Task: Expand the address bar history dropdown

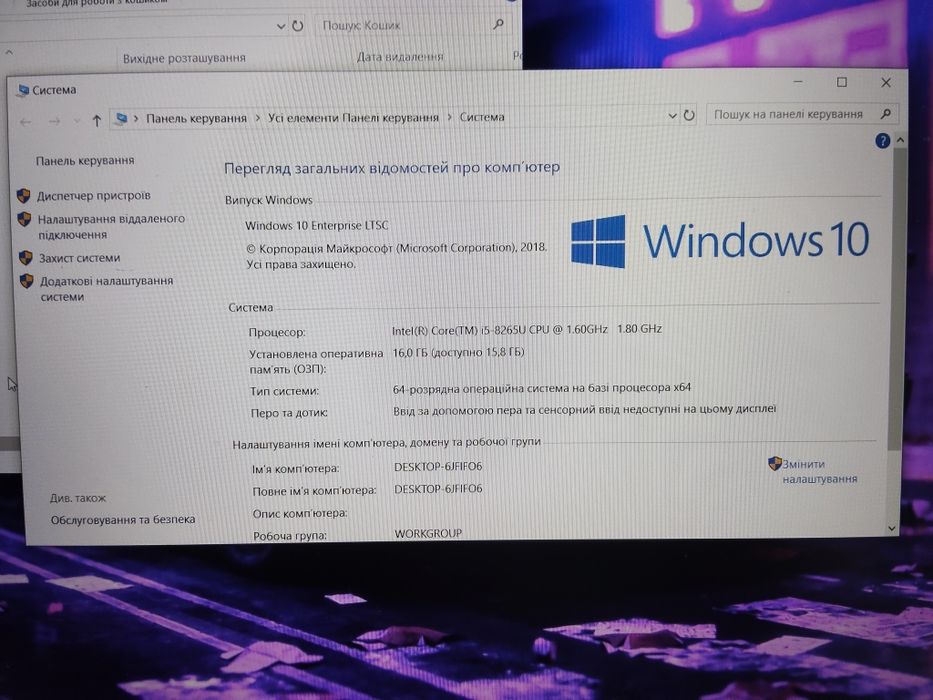Action: [672, 116]
